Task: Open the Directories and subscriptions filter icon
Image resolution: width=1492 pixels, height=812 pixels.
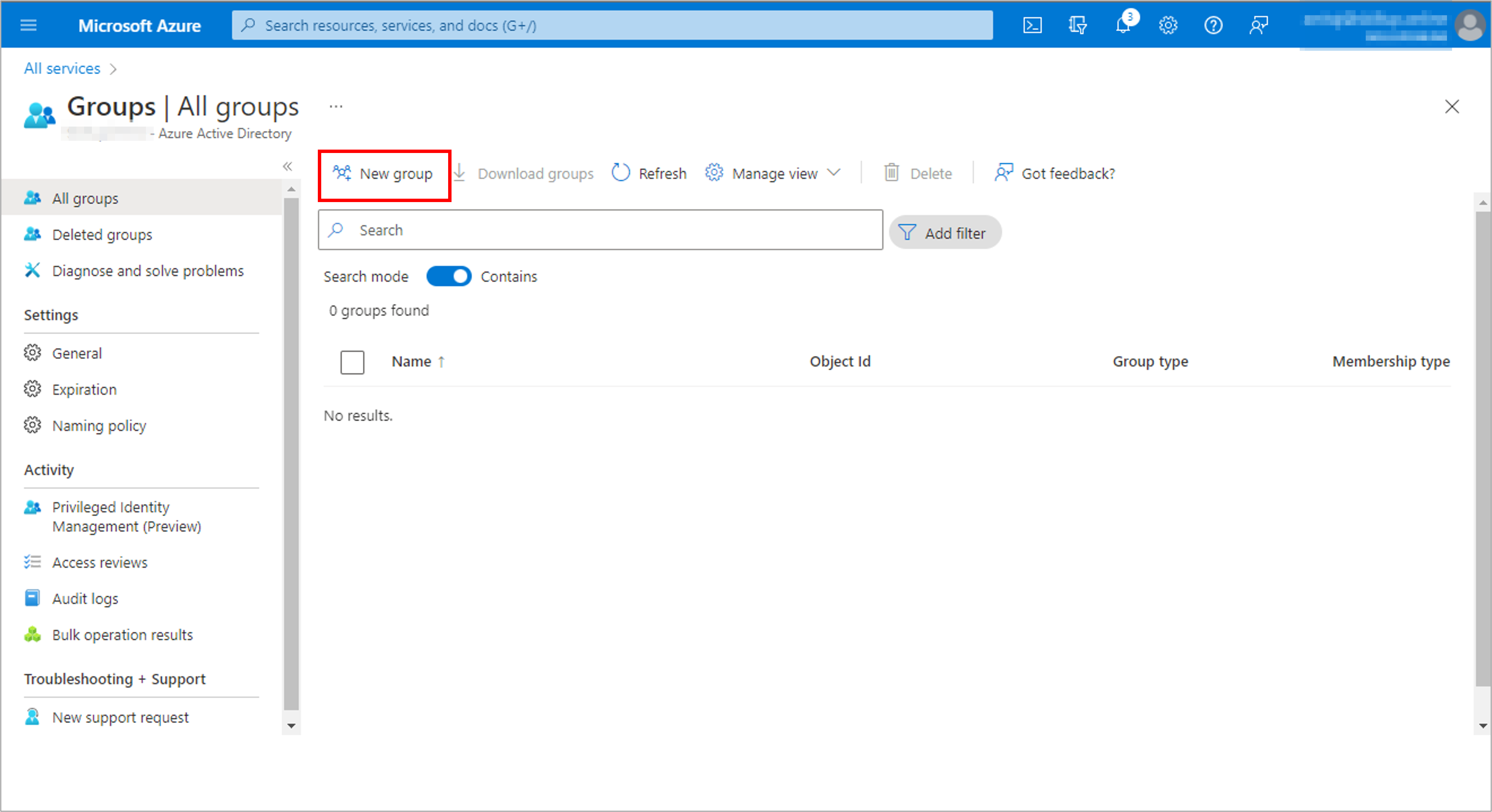Action: [1077, 25]
